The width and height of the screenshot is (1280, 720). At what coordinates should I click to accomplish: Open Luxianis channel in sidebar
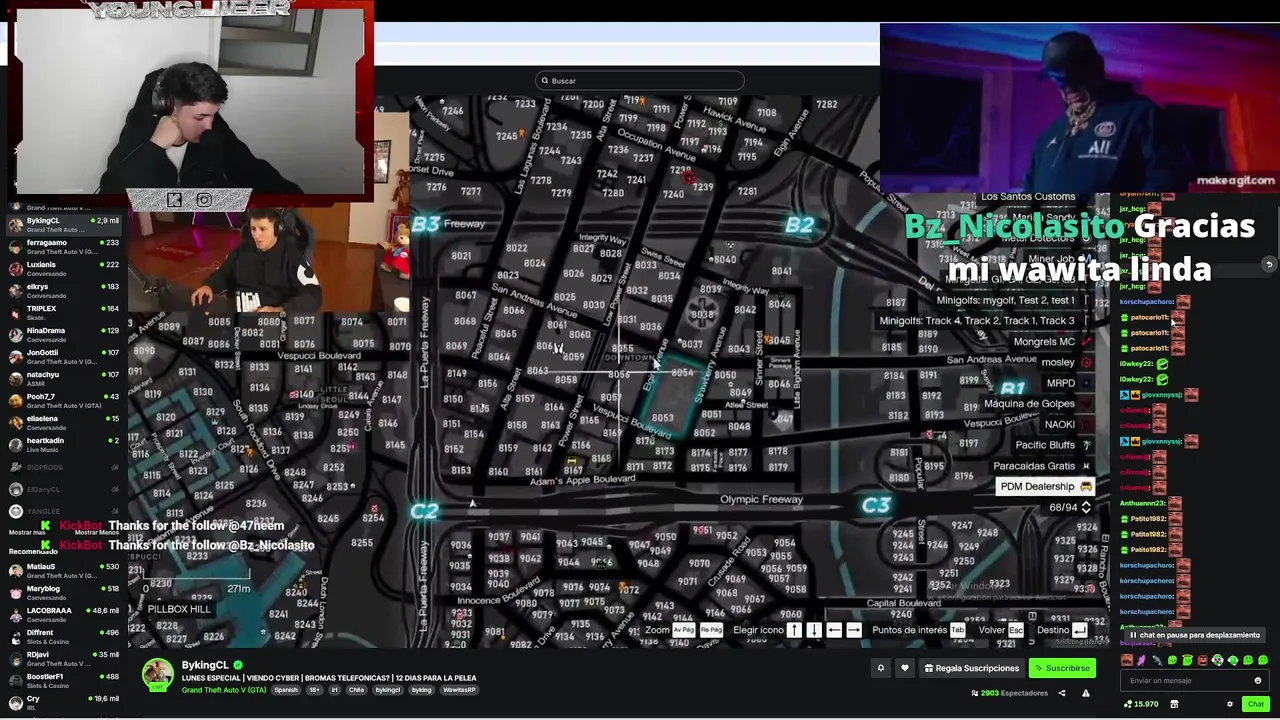point(64,269)
